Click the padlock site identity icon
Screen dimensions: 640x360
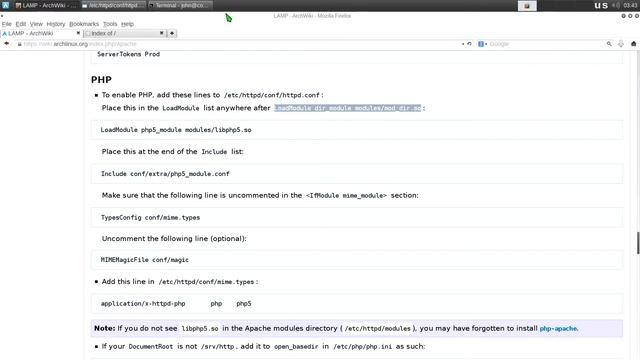click(x=19, y=44)
